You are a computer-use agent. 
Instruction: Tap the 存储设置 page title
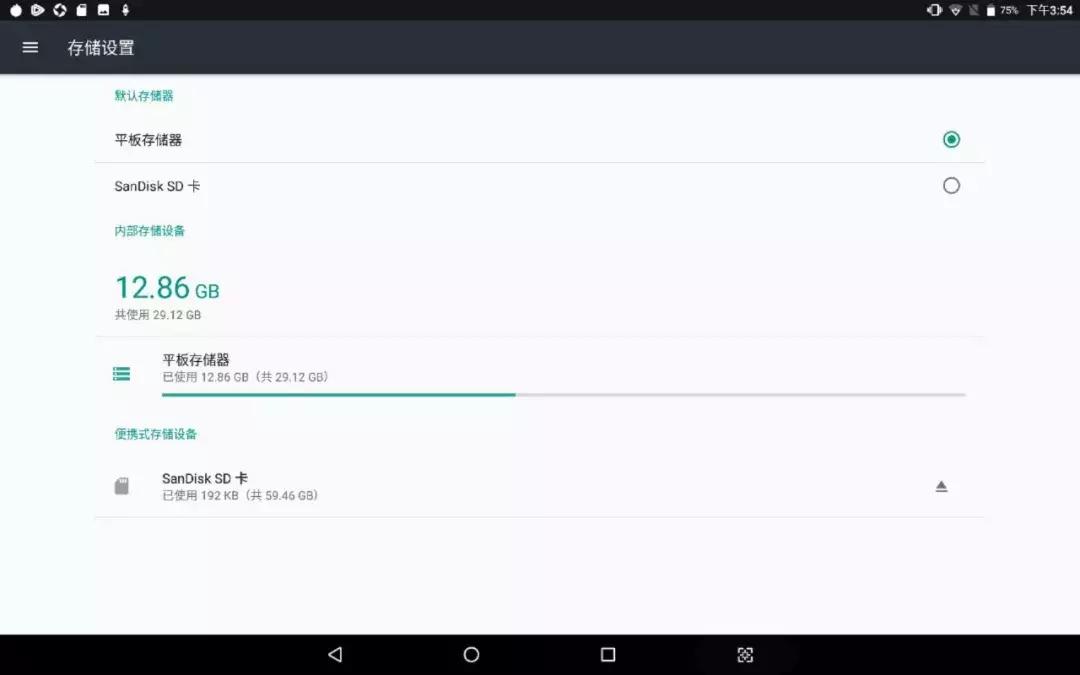tap(101, 48)
